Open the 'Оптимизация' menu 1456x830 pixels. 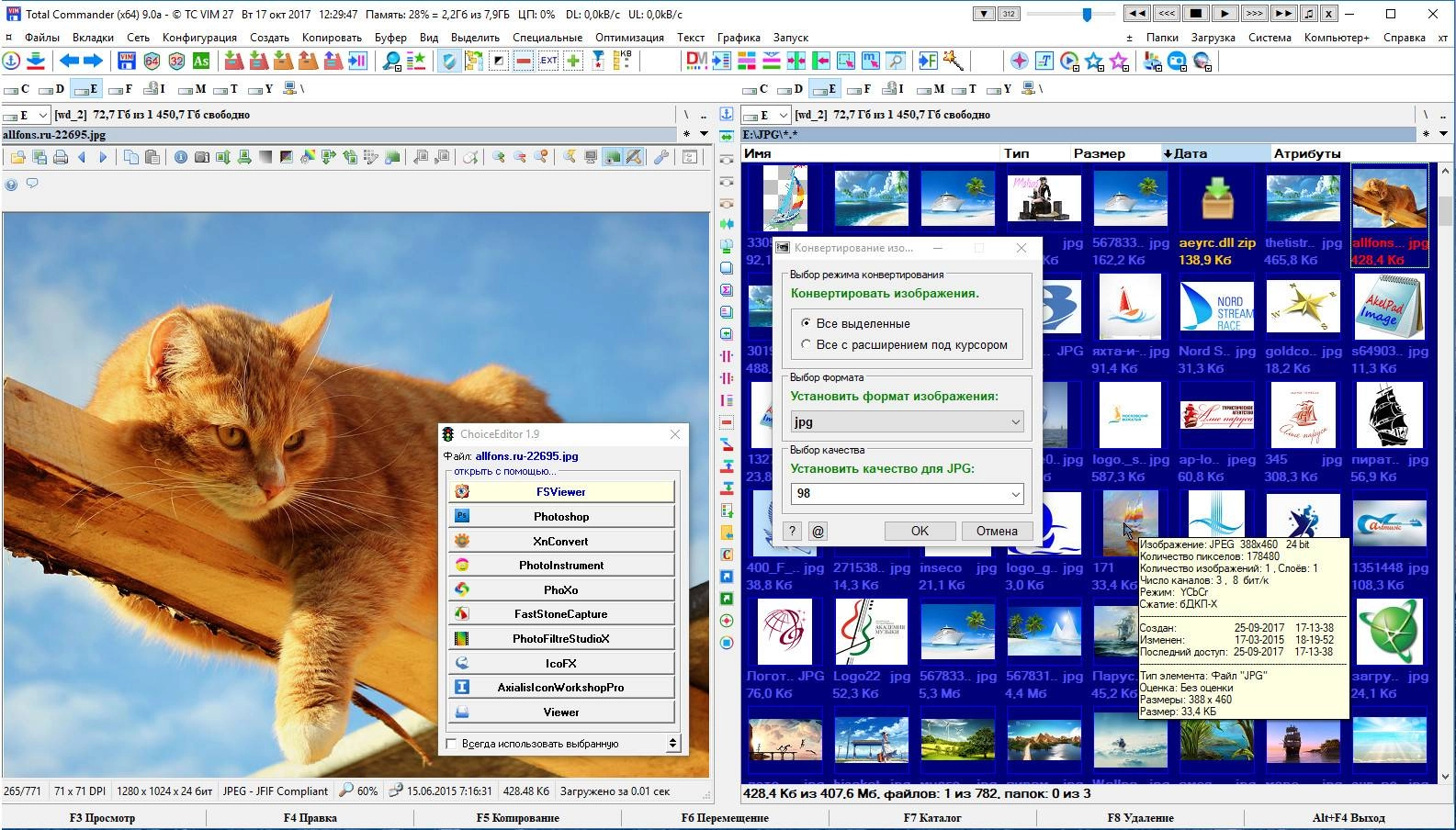pyautogui.click(x=629, y=38)
